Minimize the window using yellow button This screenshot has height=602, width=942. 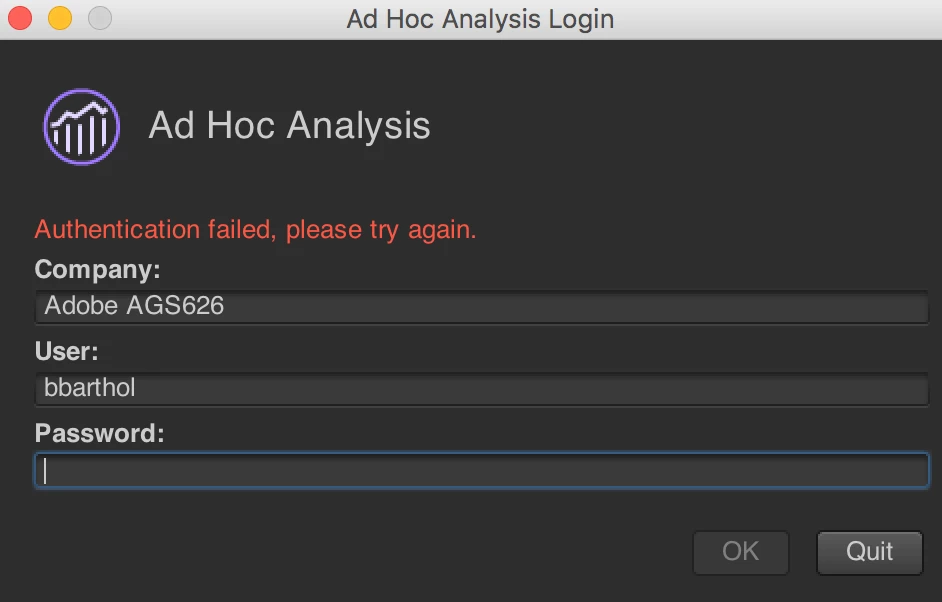coord(60,18)
